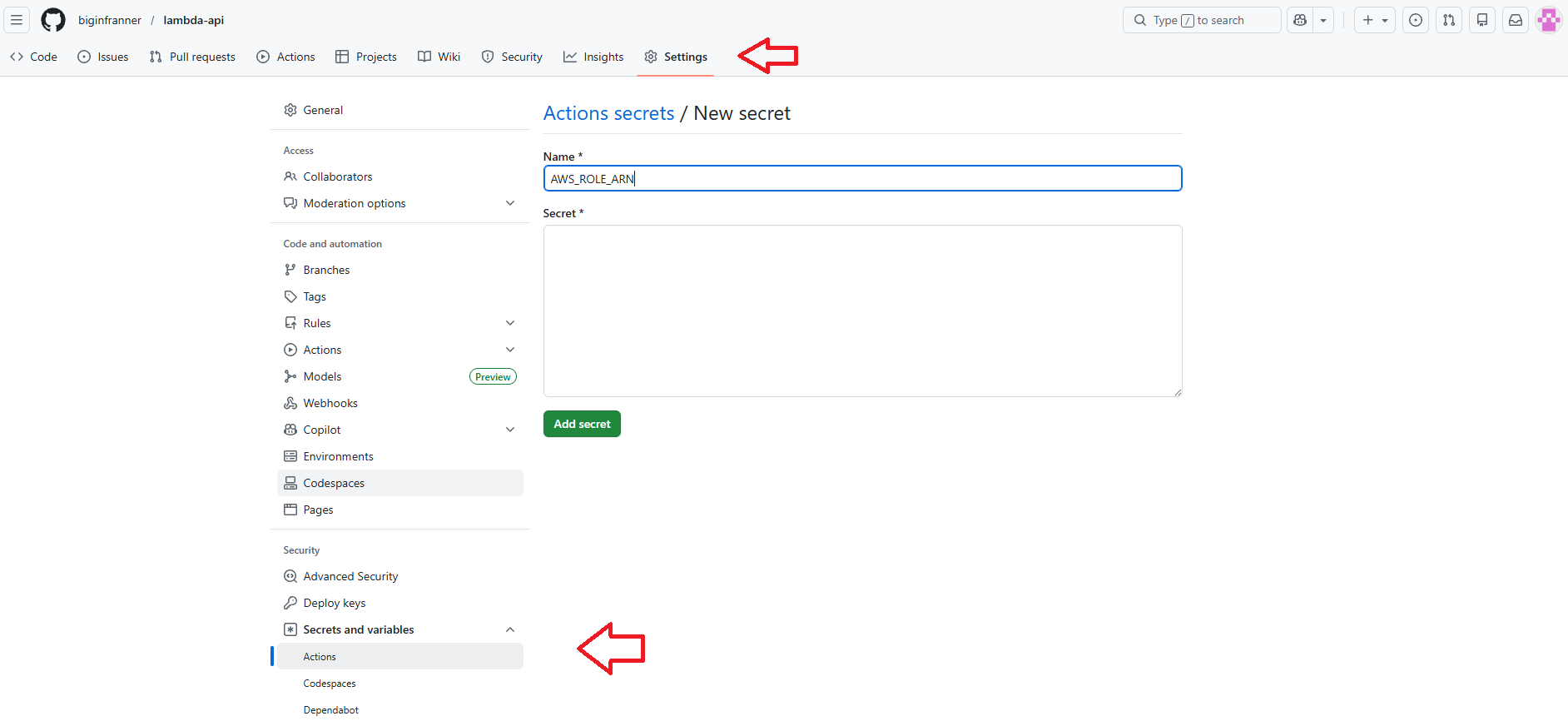The image size is (1568, 726).
Task: Open Tags settings
Action: click(x=400, y=296)
